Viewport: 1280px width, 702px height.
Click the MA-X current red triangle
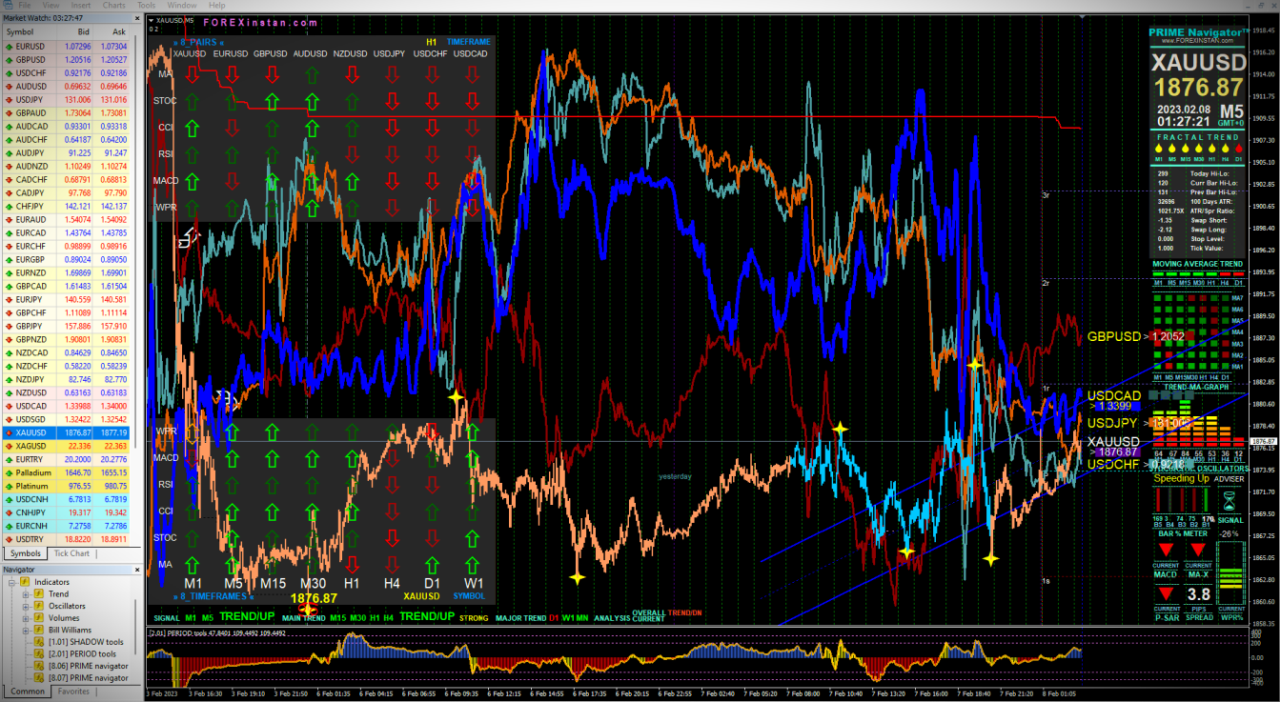pos(1198,551)
